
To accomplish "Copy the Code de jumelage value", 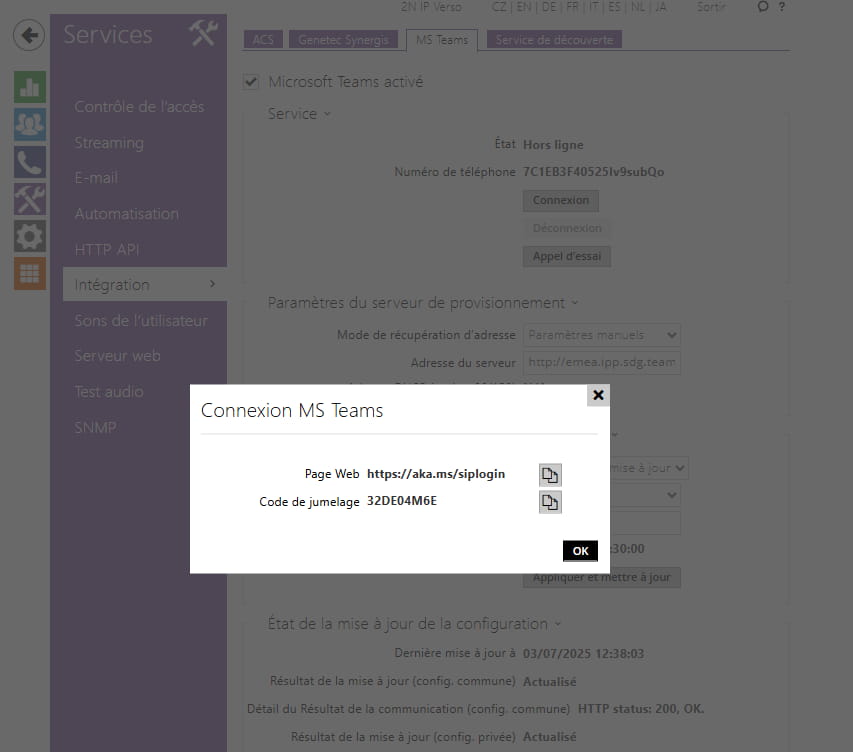I will pyautogui.click(x=550, y=502).
